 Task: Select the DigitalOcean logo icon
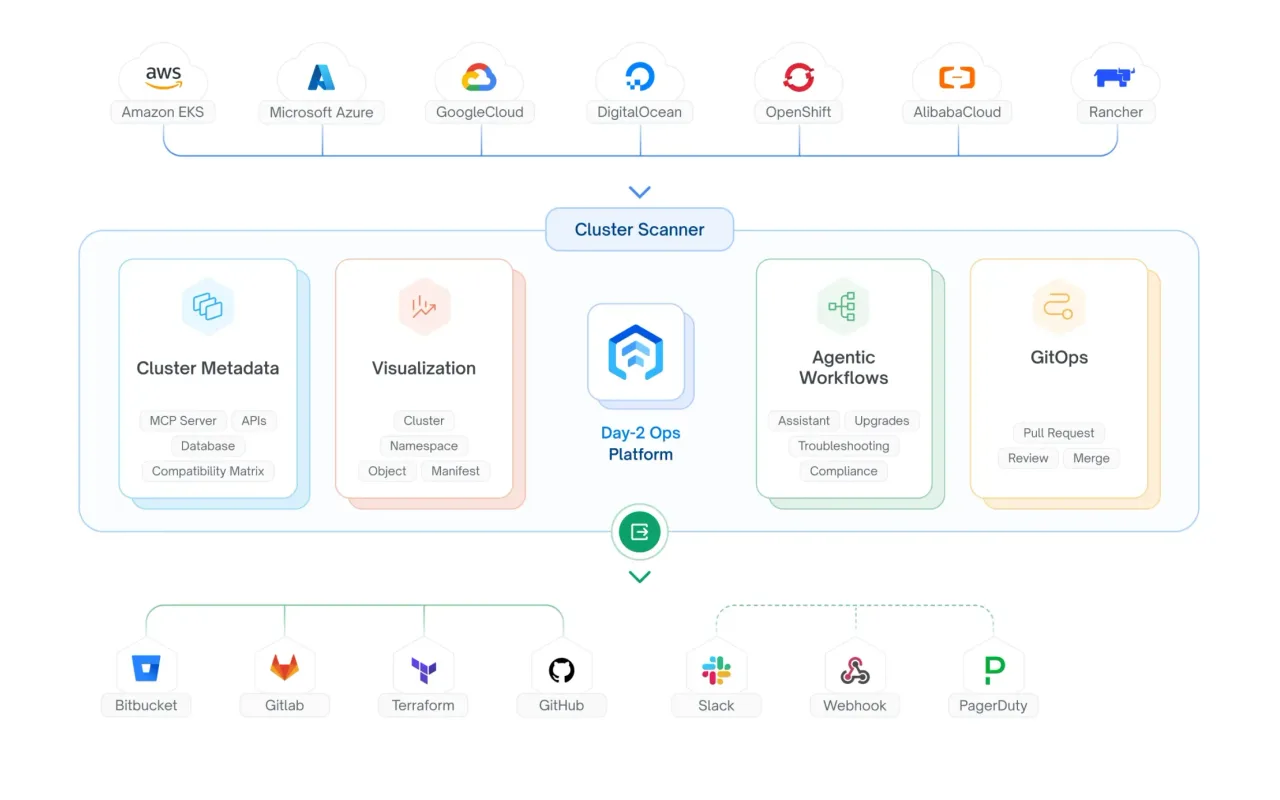pos(639,77)
